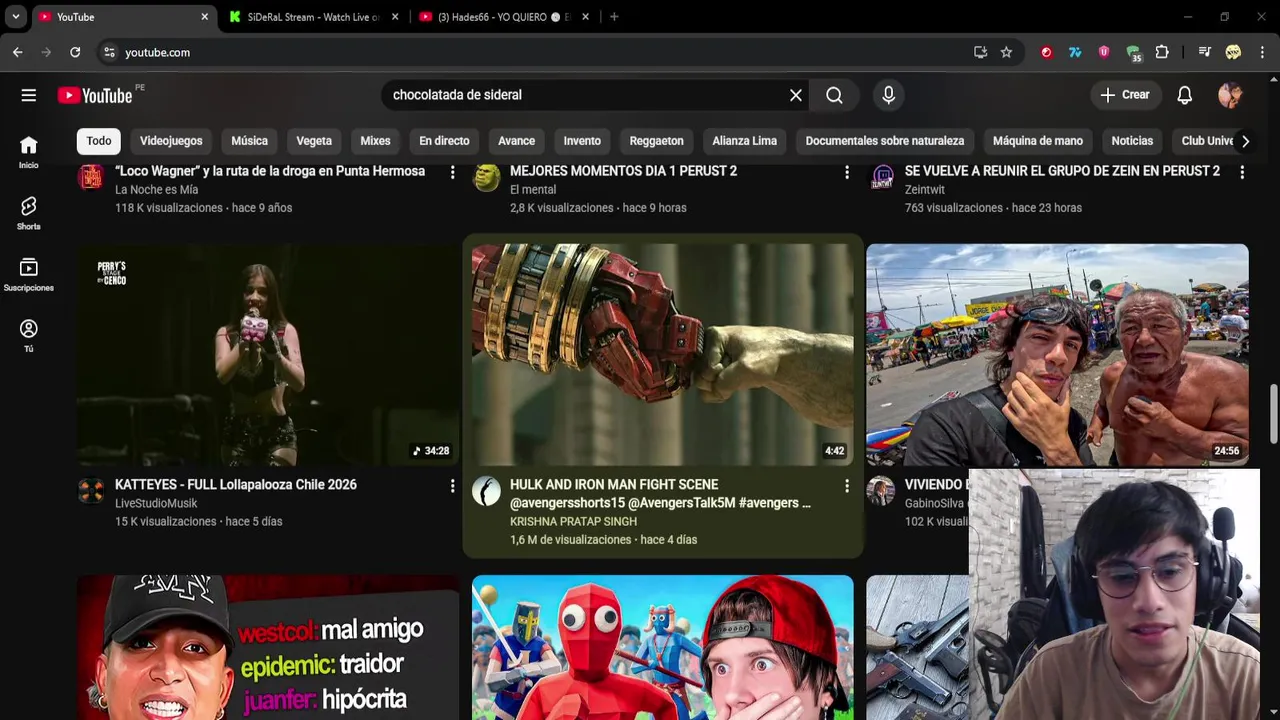Open La Noche es Mía channel avatar

(91, 177)
